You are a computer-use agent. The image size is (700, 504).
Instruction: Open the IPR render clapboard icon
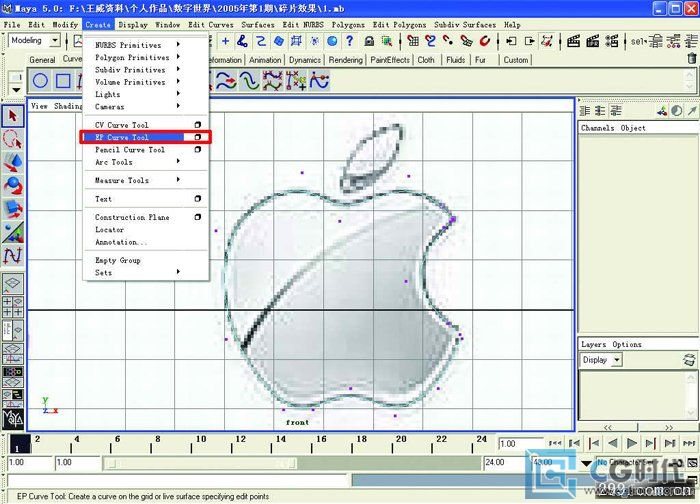click(x=592, y=41)
